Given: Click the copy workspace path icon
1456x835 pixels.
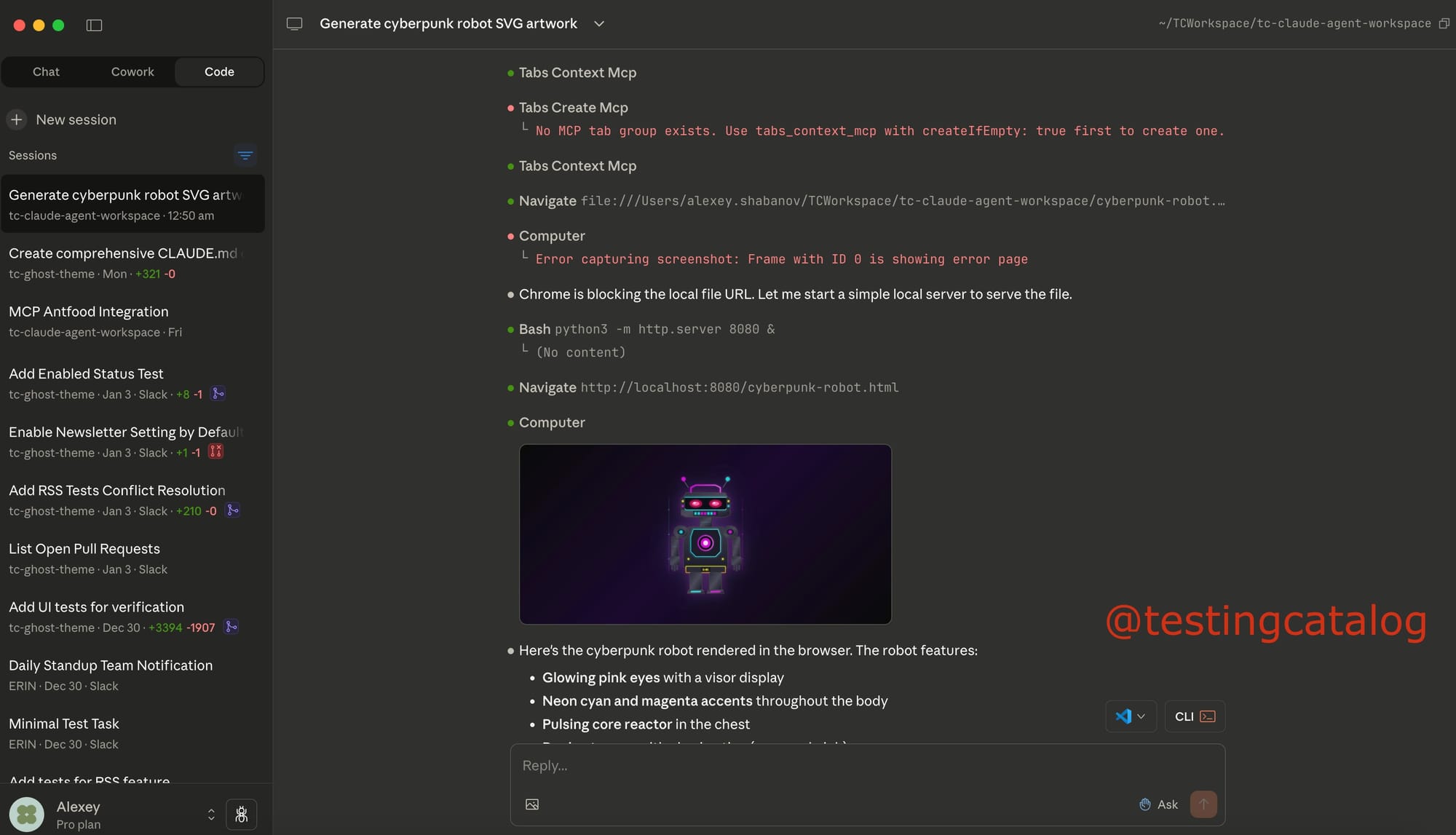Looking at the screenshot, I should coord(1444,23).
